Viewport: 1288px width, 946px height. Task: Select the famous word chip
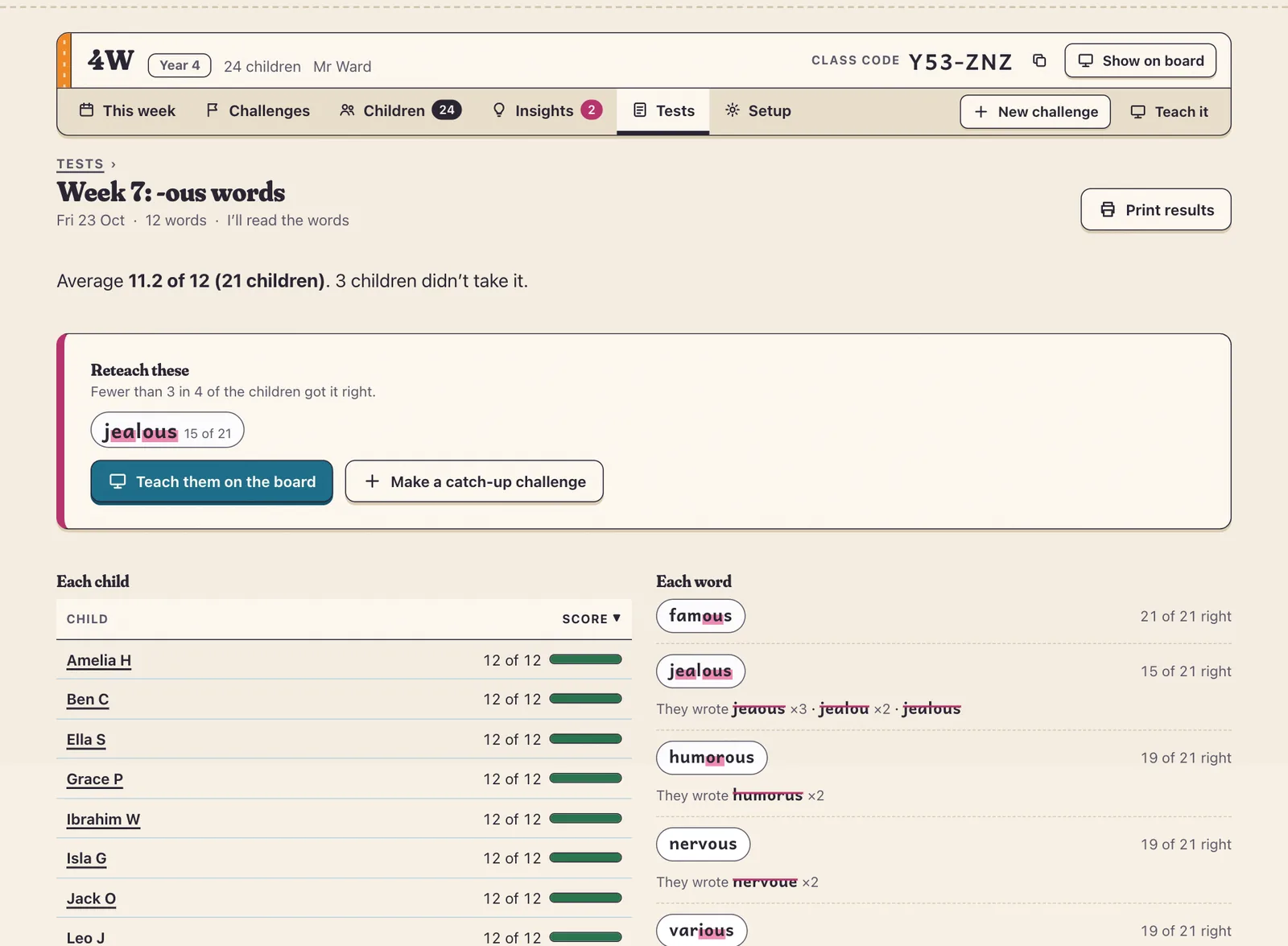700,616
